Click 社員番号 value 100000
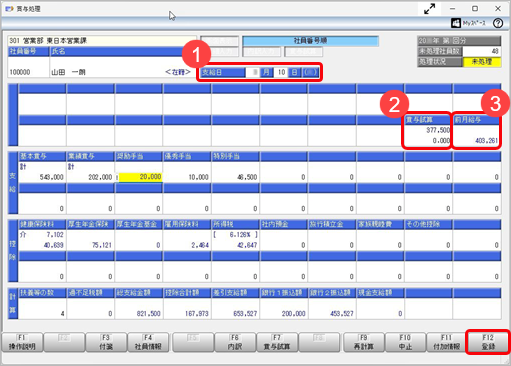The image size is (511, 366). [20, 72]
